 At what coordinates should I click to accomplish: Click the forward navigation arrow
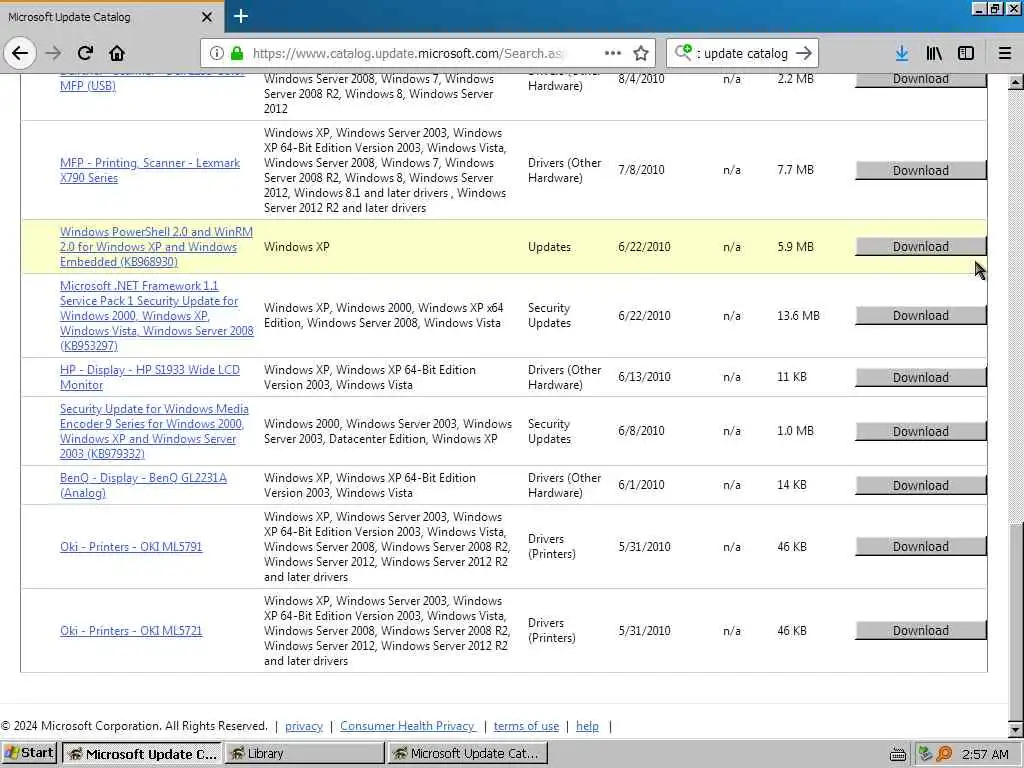pos(54,53)
